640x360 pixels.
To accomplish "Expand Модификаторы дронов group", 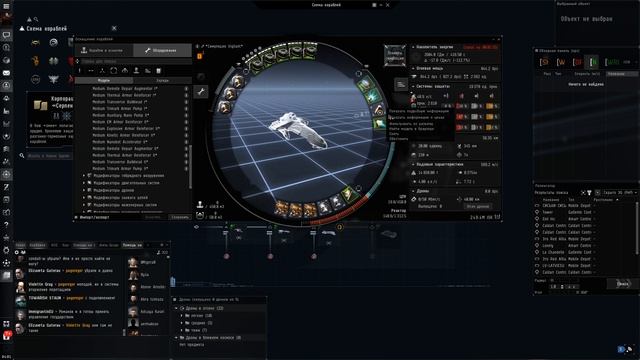I will pos(84,190).
